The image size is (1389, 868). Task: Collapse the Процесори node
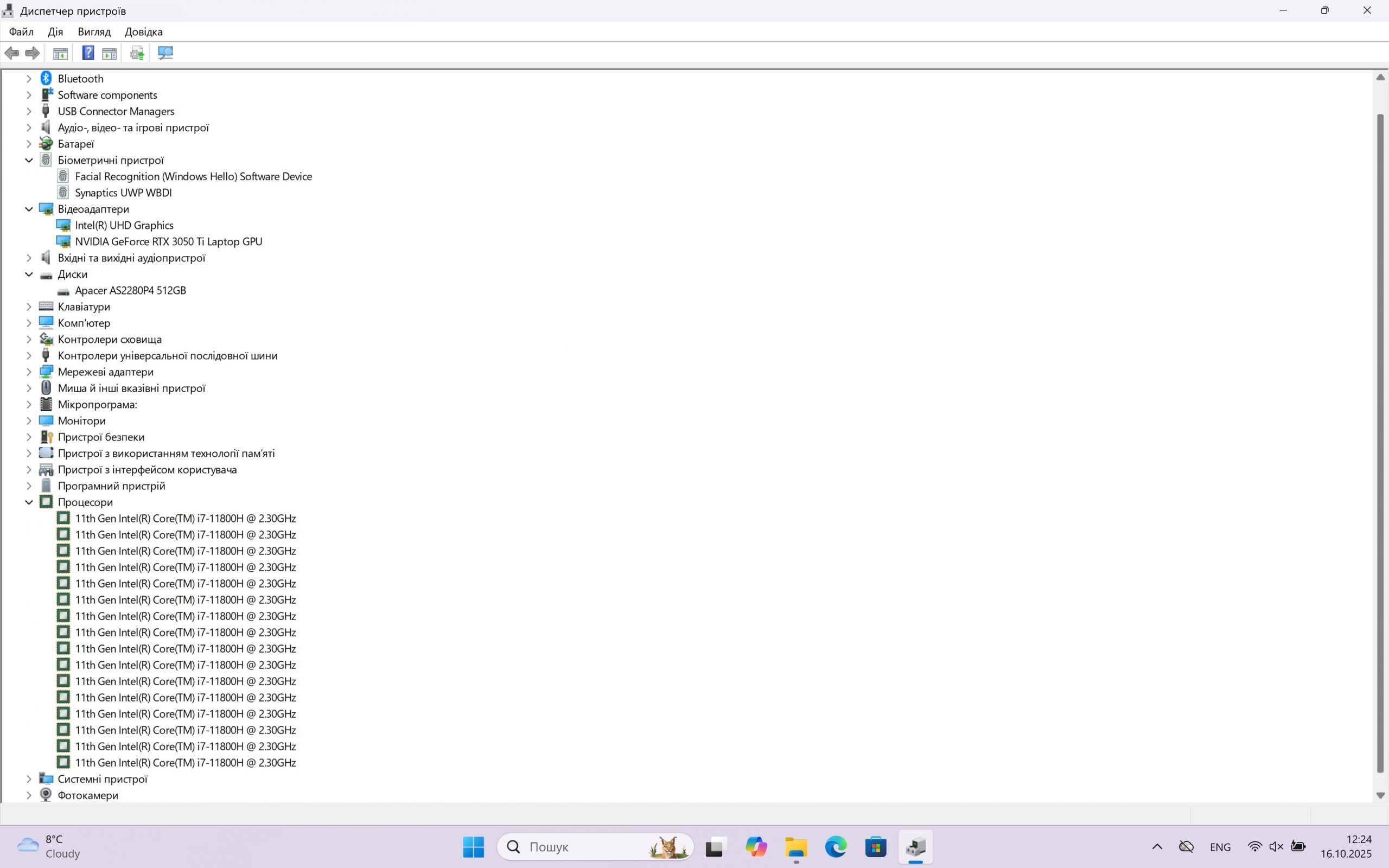(x=29, y=502)
